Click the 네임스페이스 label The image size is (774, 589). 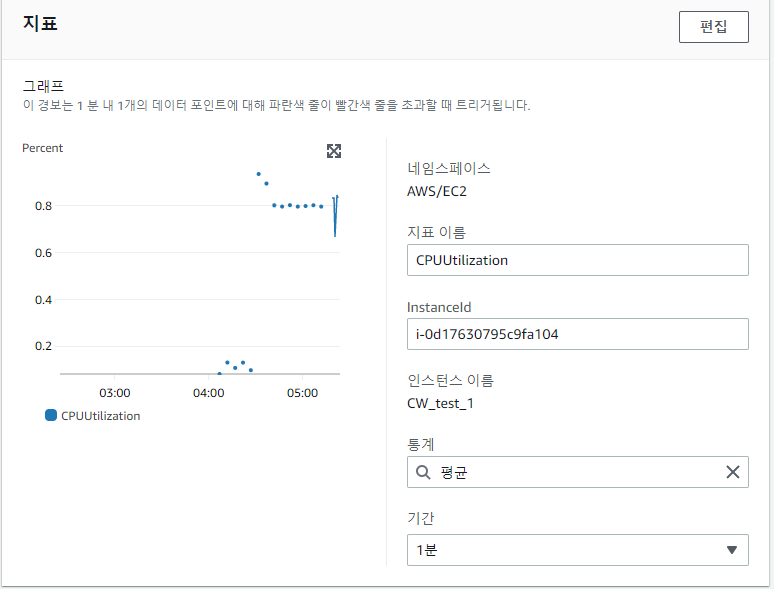pyautogui.click(x=449, y=168)
